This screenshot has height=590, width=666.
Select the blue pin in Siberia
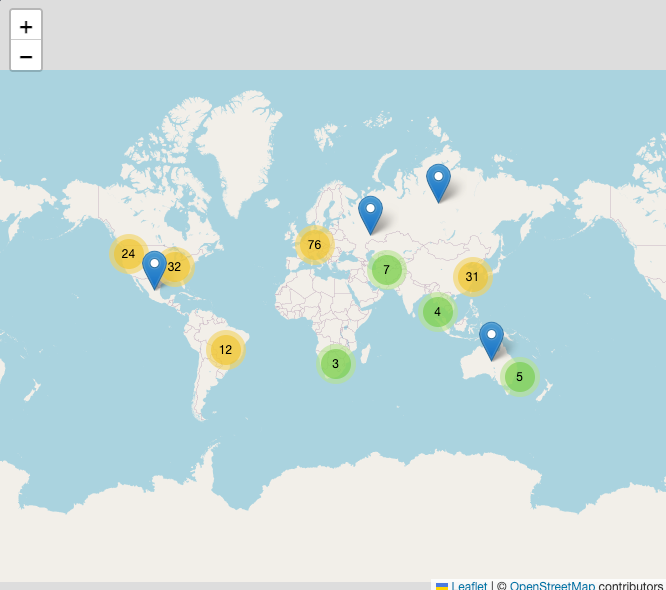coord(438,183)
